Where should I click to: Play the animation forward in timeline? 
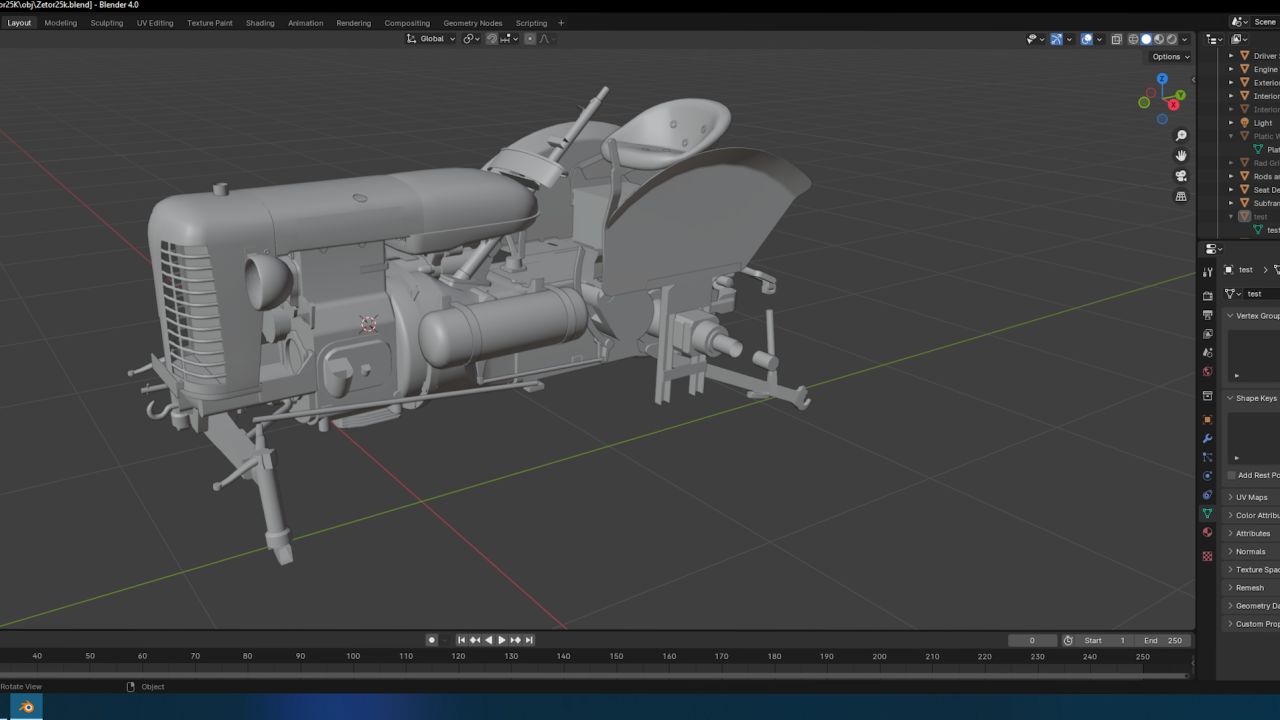(502, 640)
